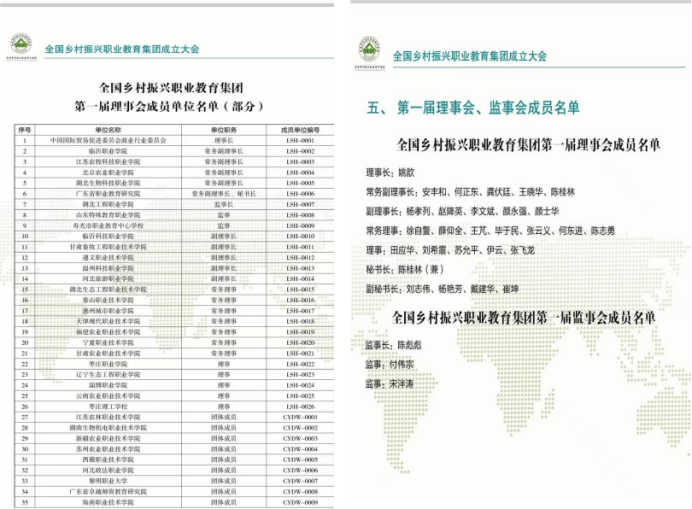Click the line '监事长：陈彪彪'
The image size is (692, 509).
[x=393, y=345]
